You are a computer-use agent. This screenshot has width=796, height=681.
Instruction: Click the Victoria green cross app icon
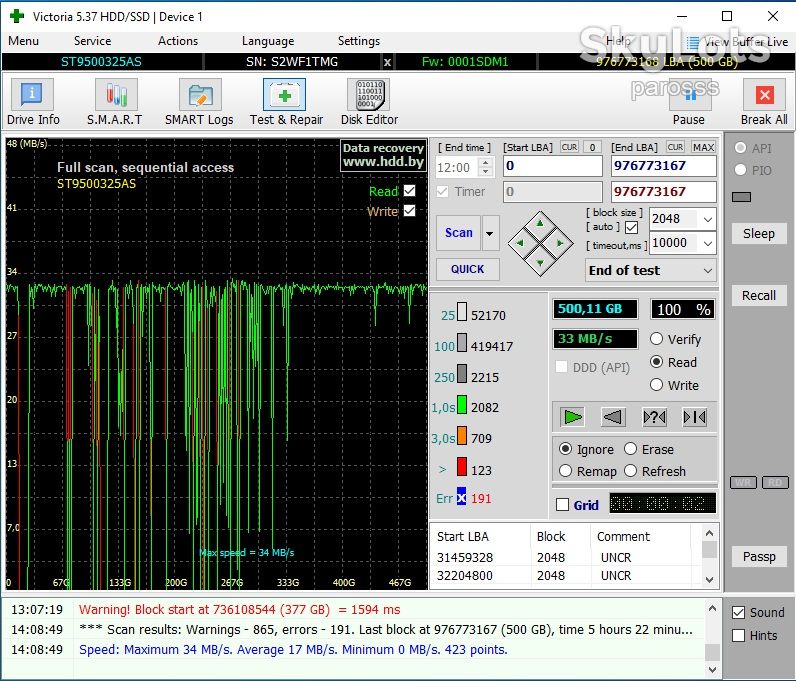17,16
